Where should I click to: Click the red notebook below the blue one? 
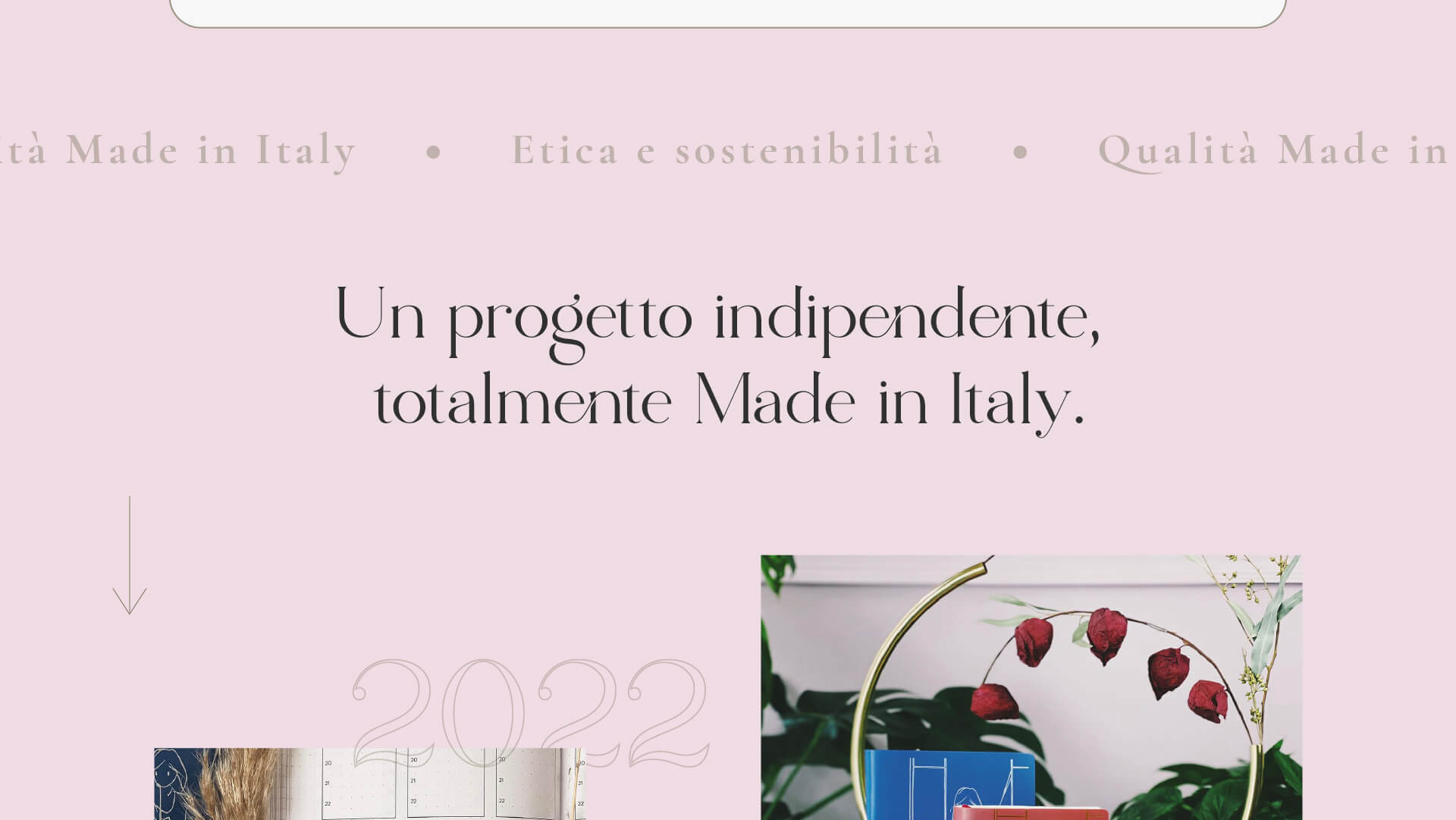pos(1030,813)
